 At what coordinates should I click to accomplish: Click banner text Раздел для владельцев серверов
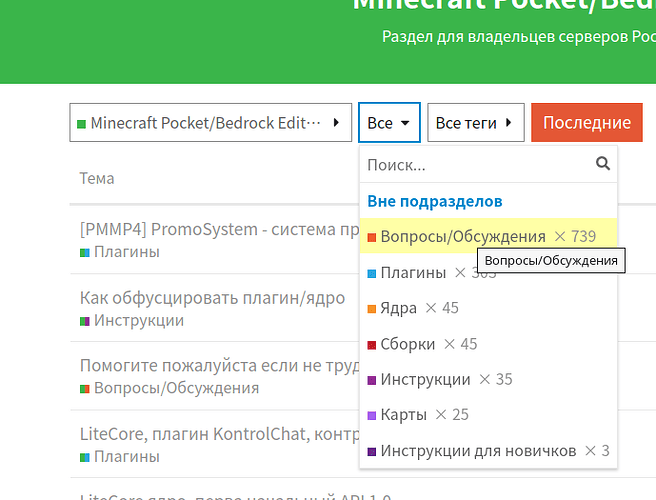click(x=519, y=37)
